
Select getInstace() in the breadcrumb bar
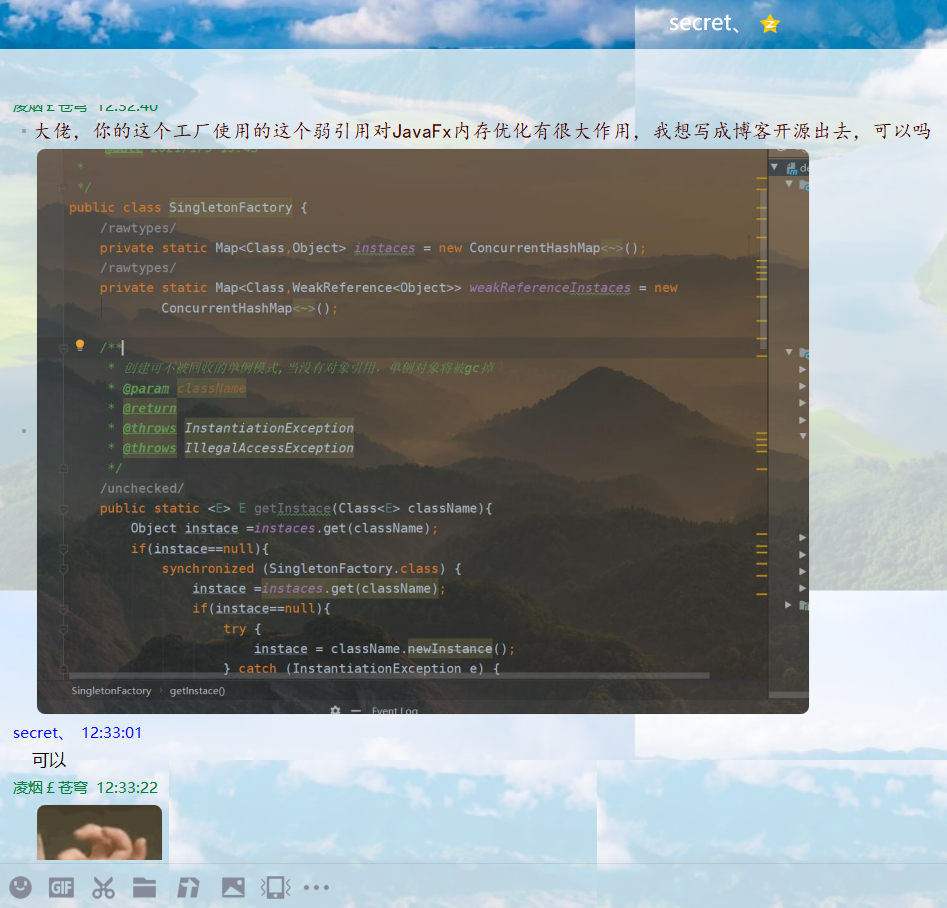point(196,689)
